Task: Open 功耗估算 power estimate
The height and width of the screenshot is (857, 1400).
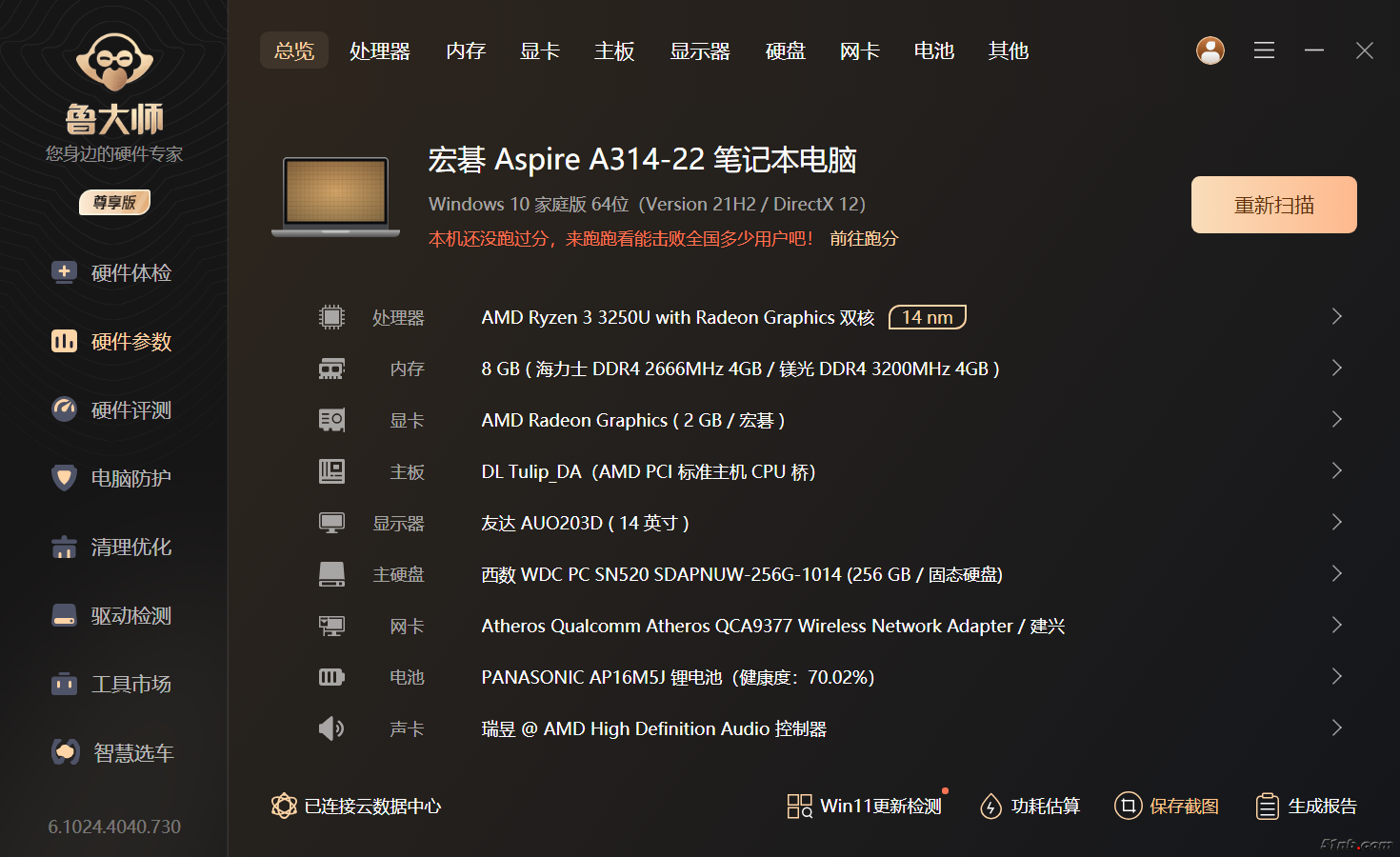Action: (x=1030, y=807)
